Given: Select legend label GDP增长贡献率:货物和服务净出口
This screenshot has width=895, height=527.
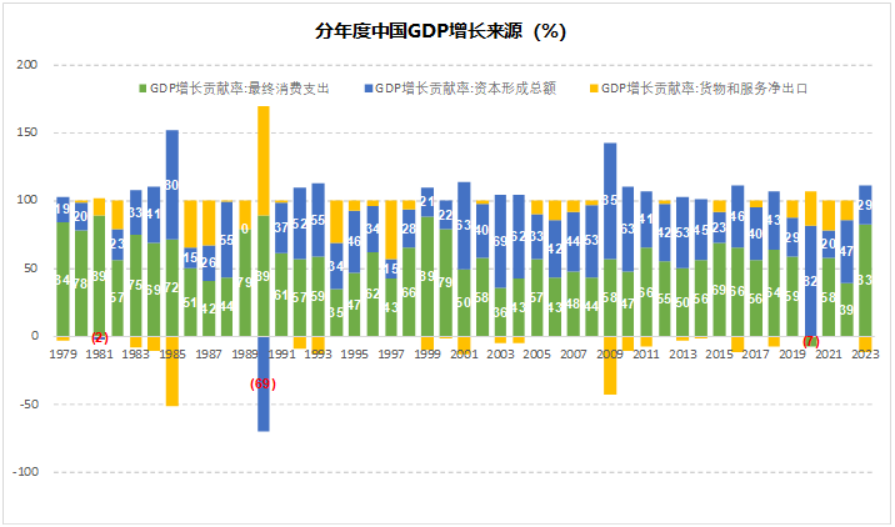Looking at the screenshot, I should [704, 88].
